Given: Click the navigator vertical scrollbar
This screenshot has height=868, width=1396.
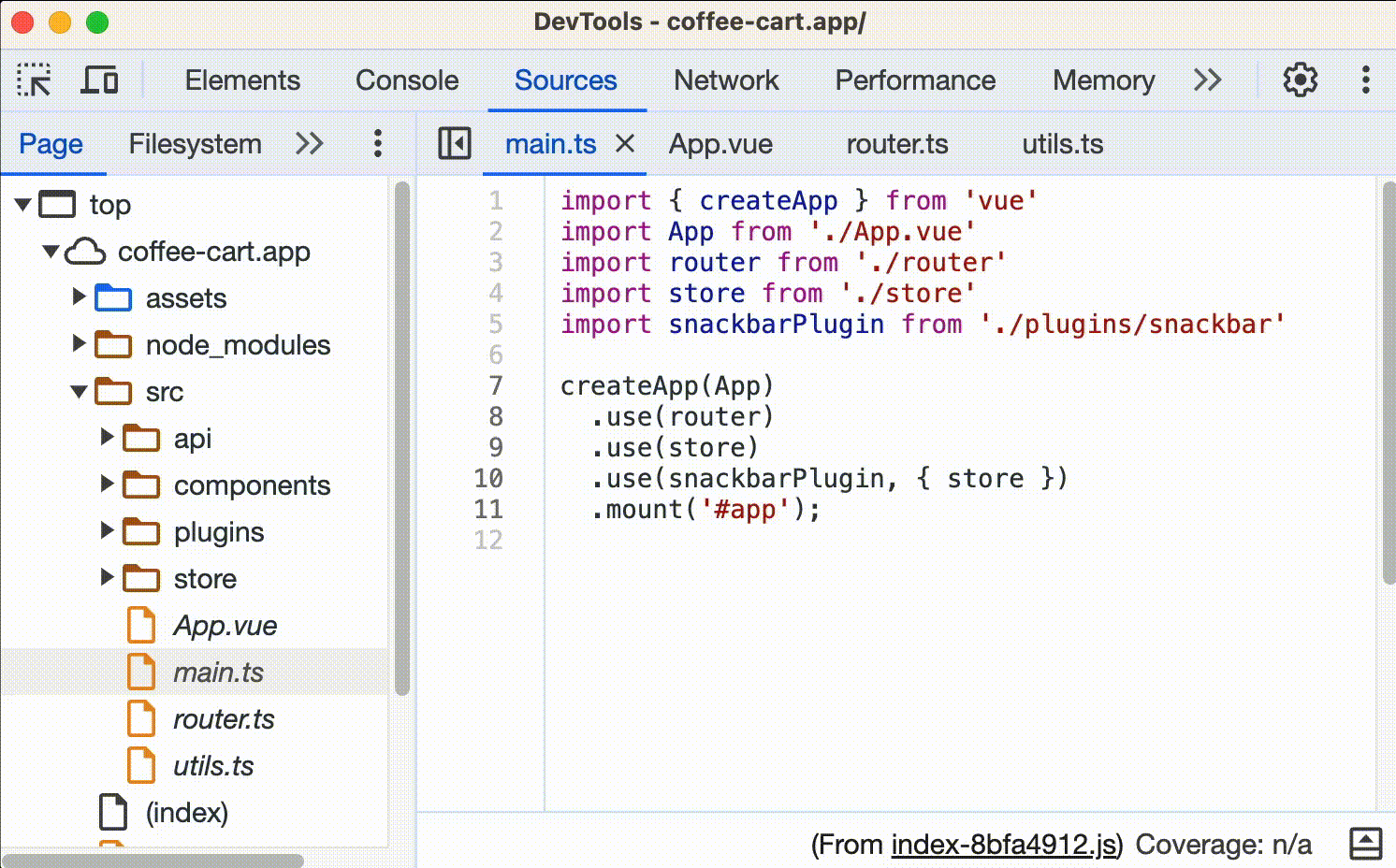Looking at the screenshot, I should coord(402,438).
